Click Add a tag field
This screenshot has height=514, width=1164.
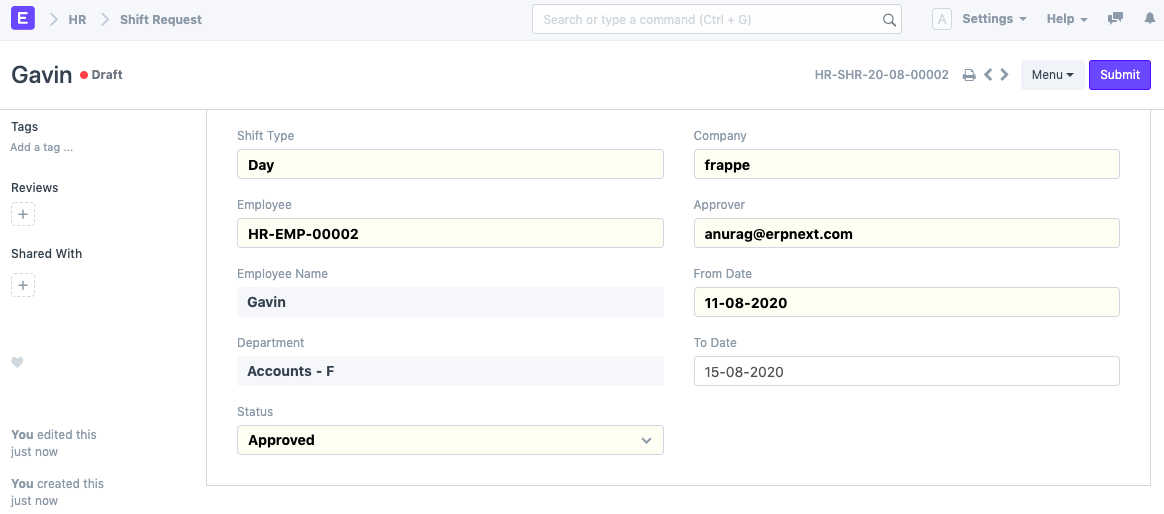(x=42, y=147)
